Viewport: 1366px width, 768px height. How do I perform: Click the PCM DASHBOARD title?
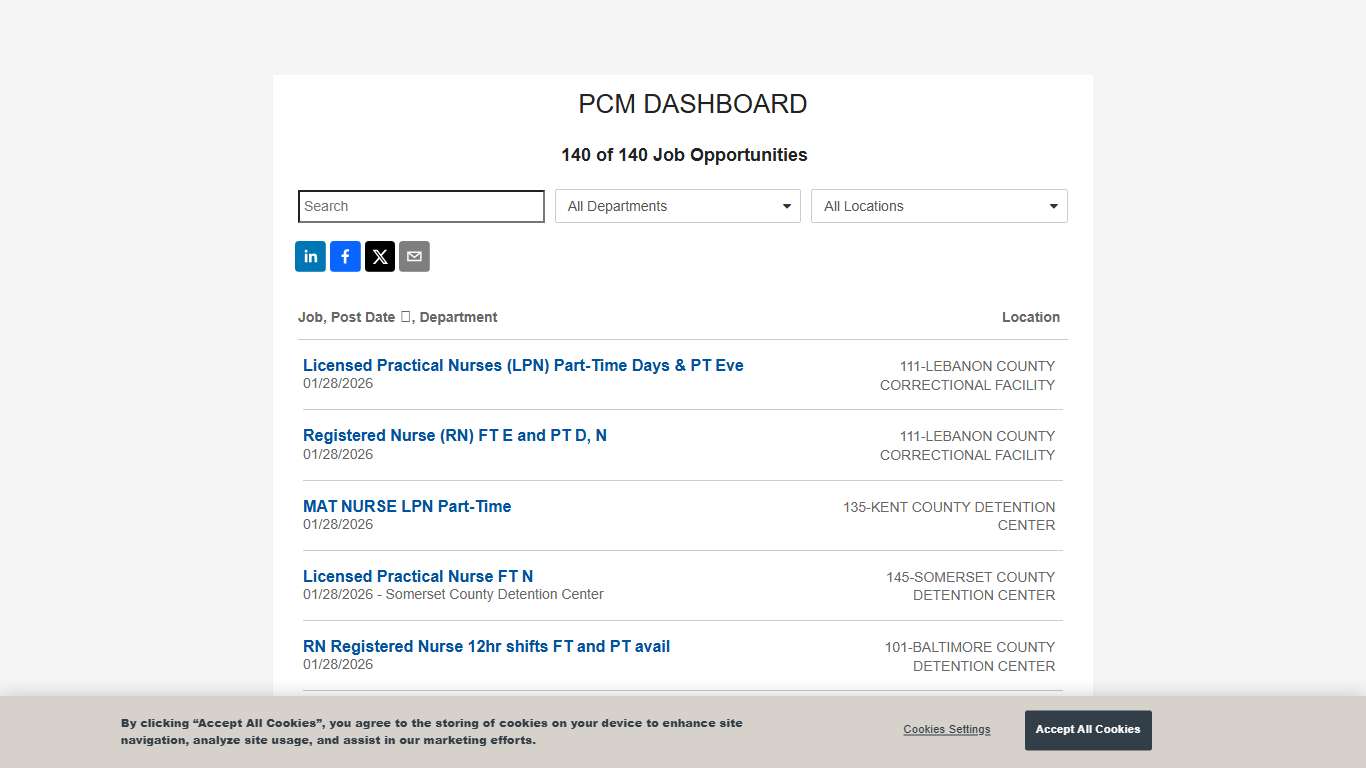(x=692, y=104)
